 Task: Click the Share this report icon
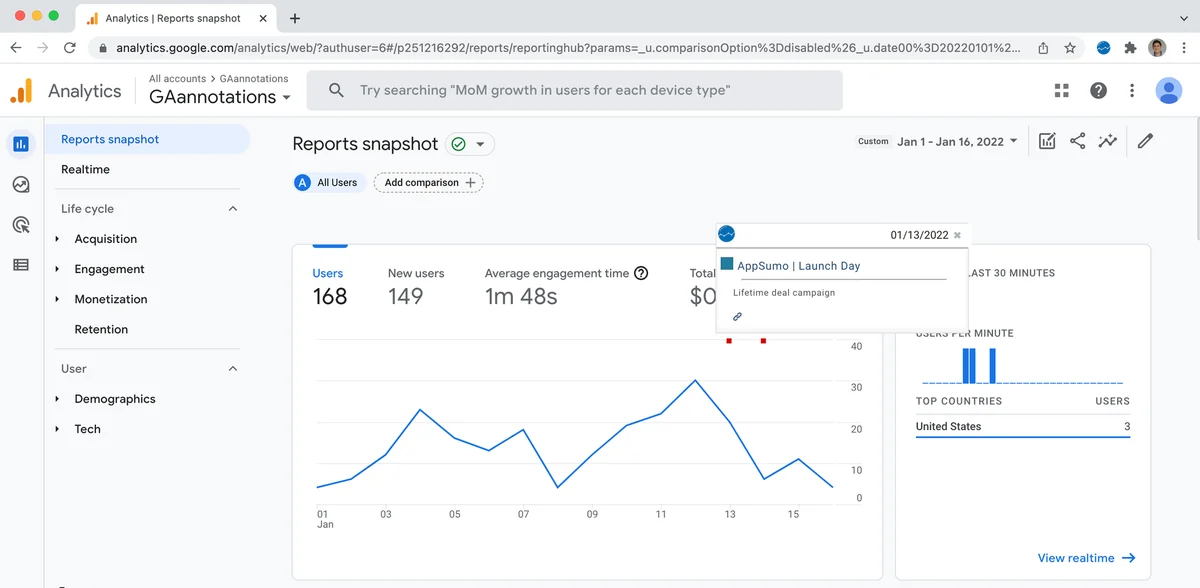pos(1077,141)
